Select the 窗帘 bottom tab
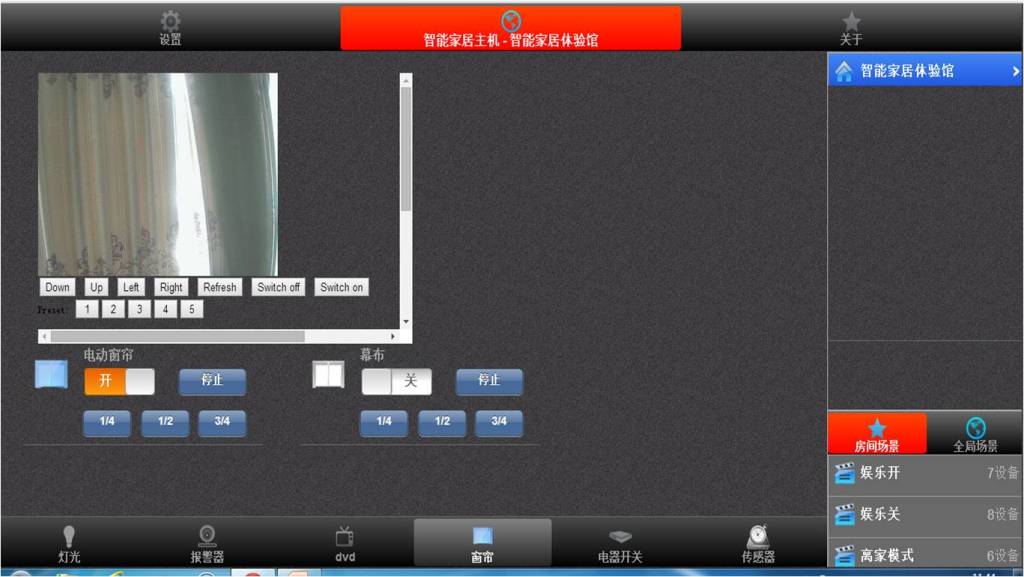The height and width of the screenshot is (577, 1024). (x=482, y=542)
